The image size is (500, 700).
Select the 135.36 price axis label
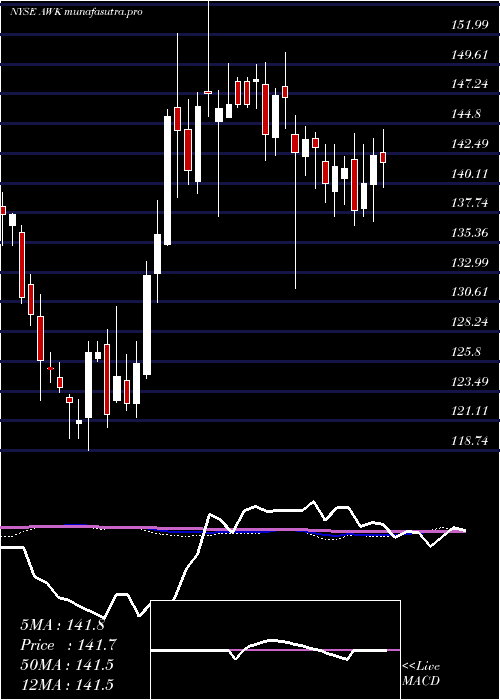(x=469, y=233)
